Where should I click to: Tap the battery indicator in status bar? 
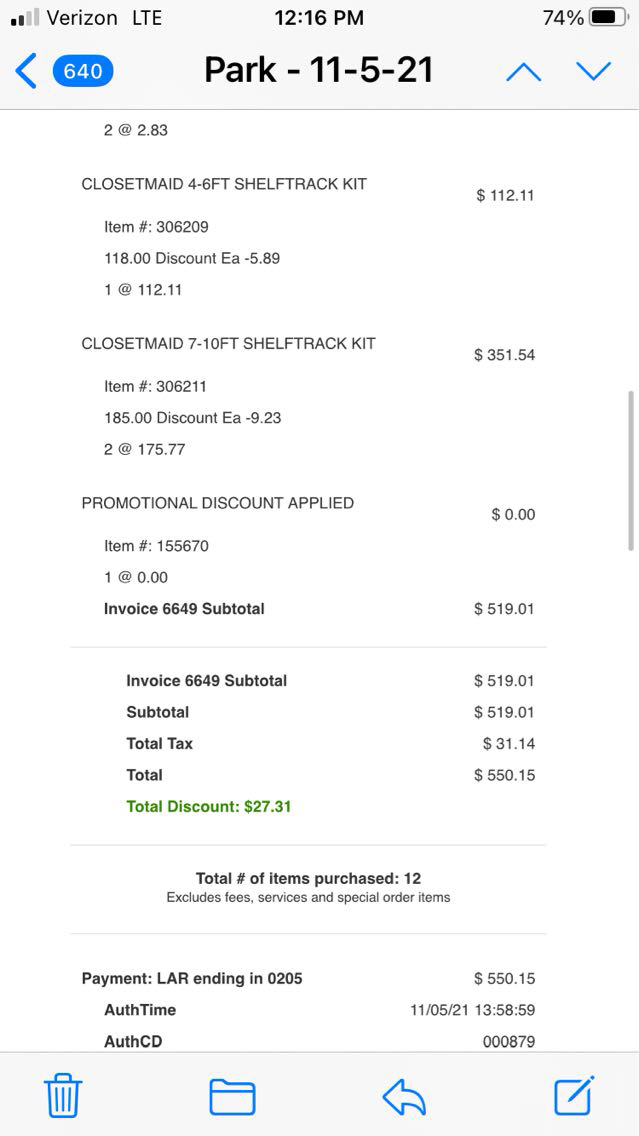point(609,18)
